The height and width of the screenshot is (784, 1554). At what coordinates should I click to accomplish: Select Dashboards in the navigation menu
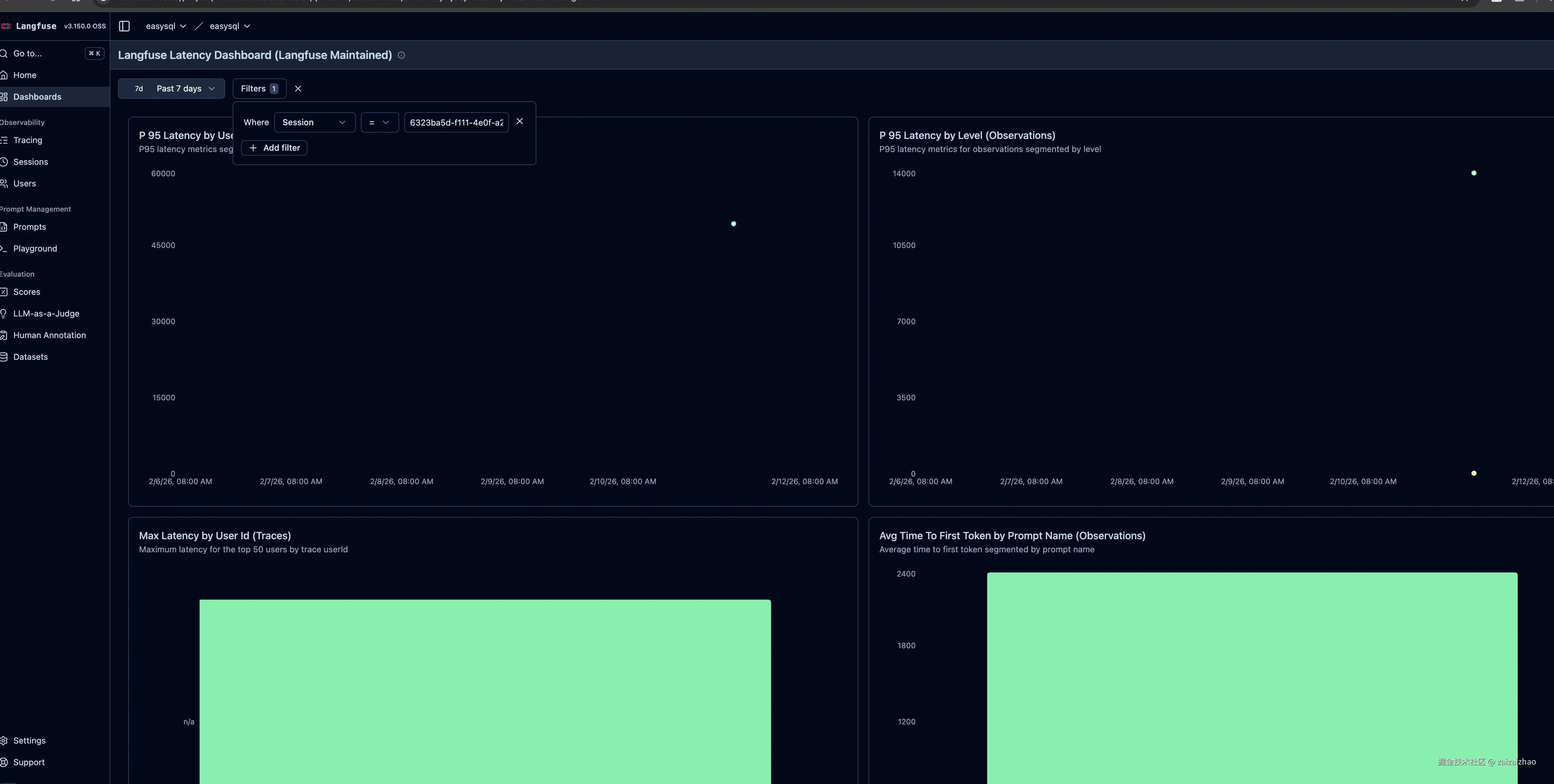click(x=37, y=97)
